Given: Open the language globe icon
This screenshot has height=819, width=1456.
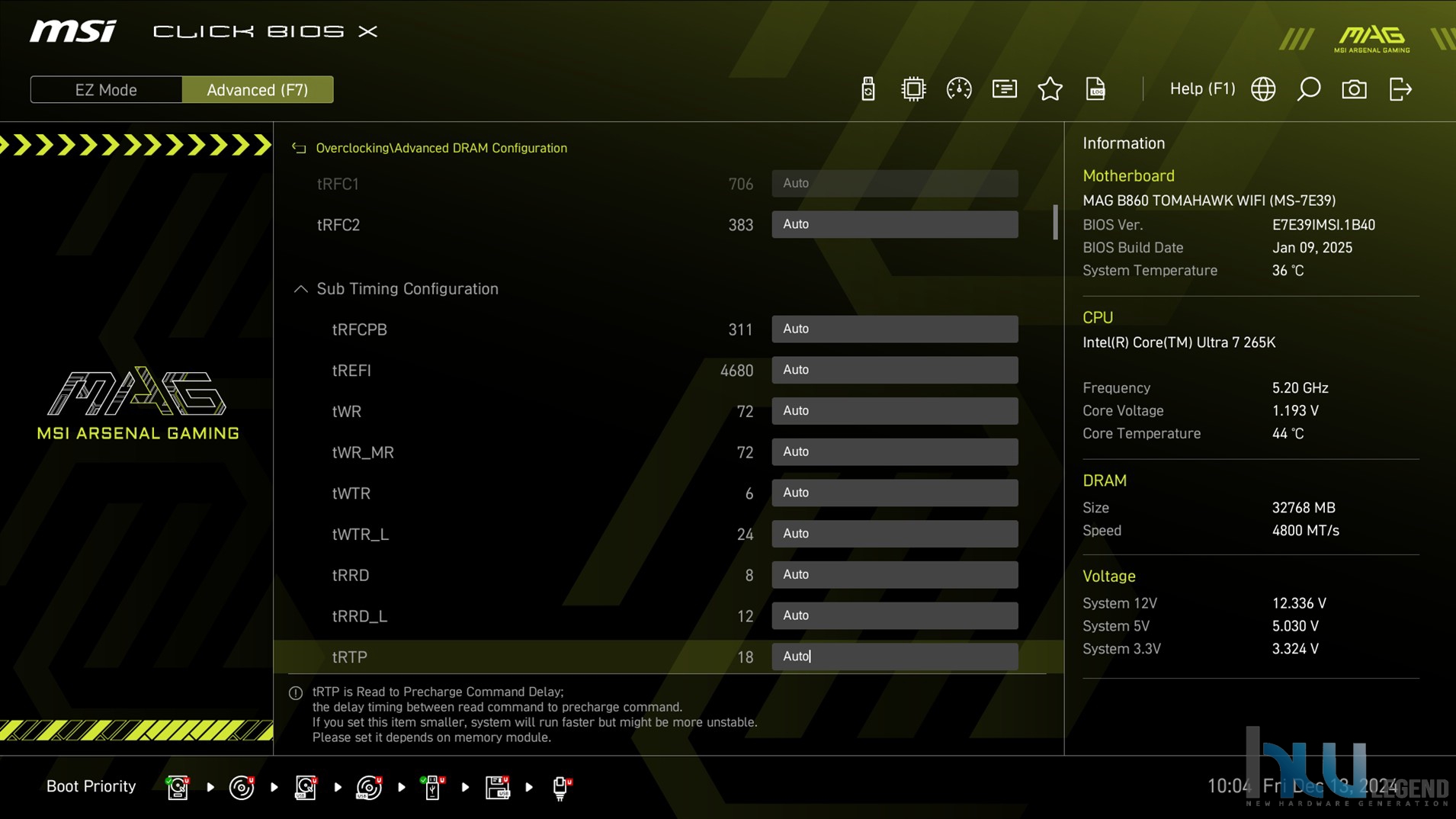Looking at the screenshot, I should coord(1263,89).
